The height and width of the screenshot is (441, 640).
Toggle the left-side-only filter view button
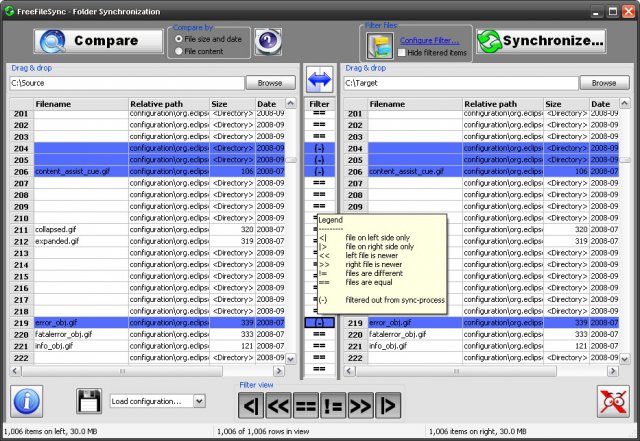click(x=251, y=405)
